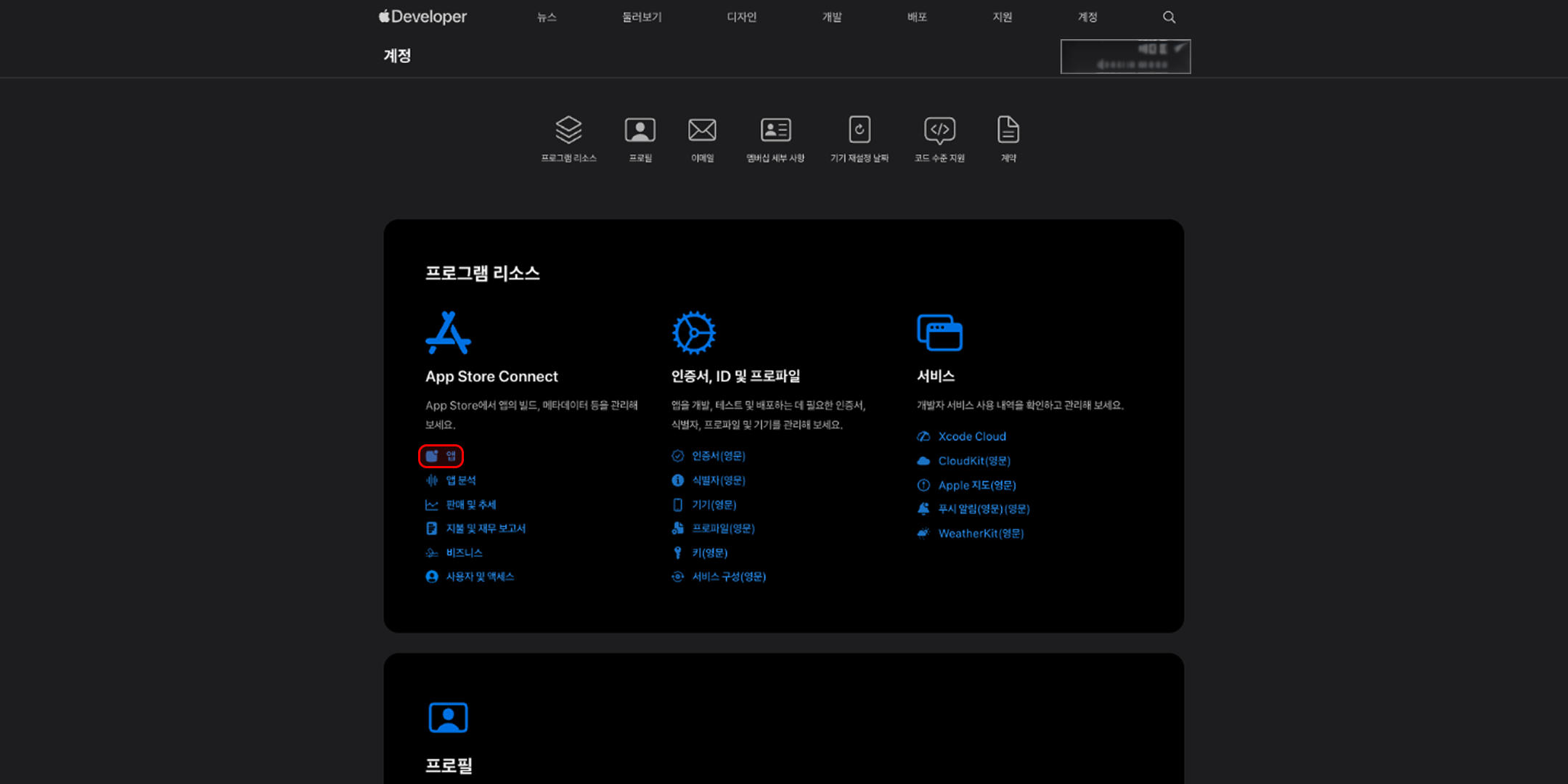Open 지원 in the top navigation
Viewport: 1568px width, 784px height.
point(1002,17)
